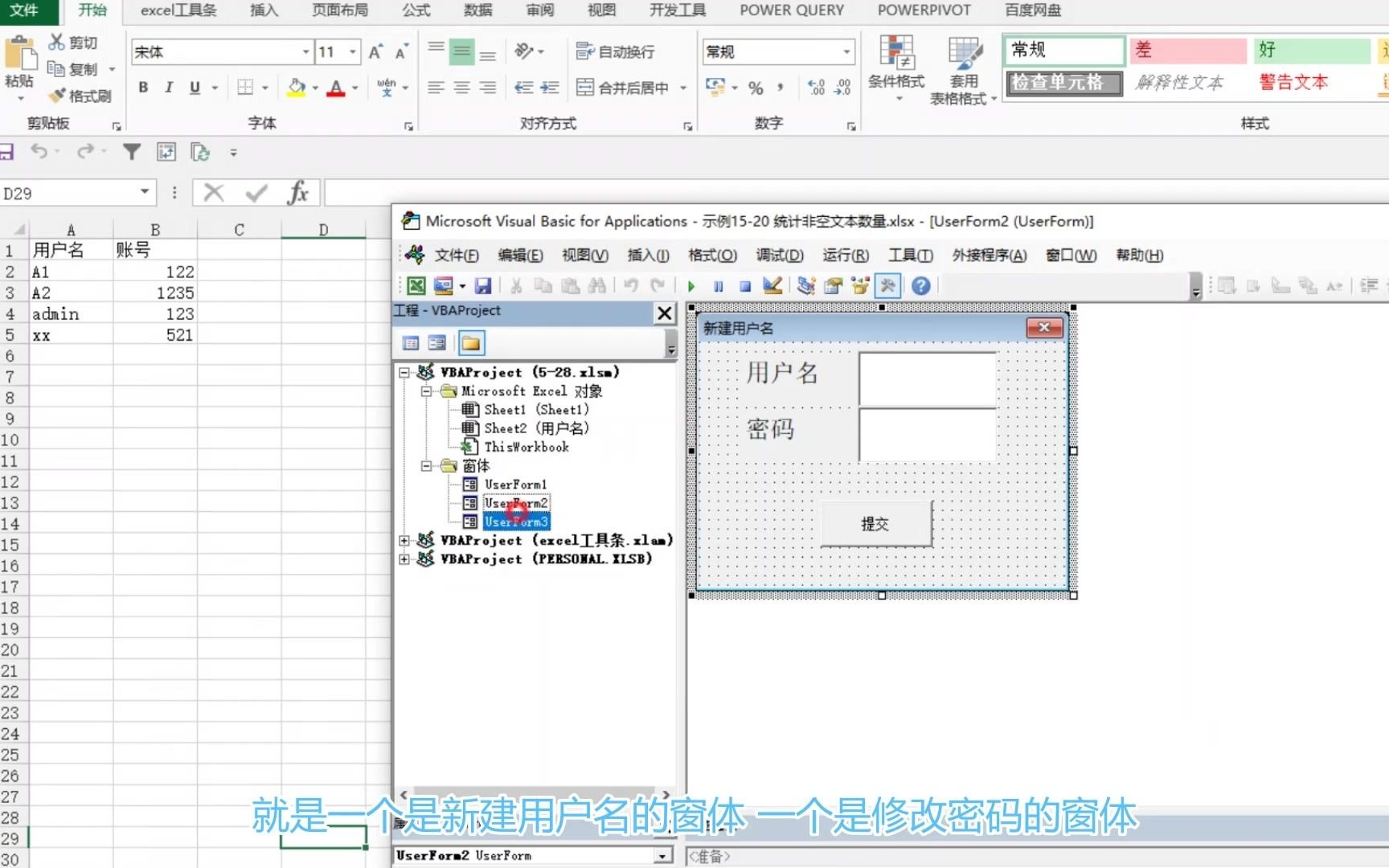Image resolution: width=1389 pixels, height=868 pixels.
Task: Toggle middle vertical alignment button
Action: 461,52
